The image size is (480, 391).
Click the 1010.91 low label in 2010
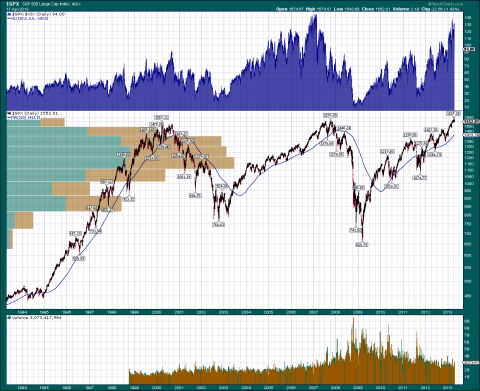[x=392, y=187]
